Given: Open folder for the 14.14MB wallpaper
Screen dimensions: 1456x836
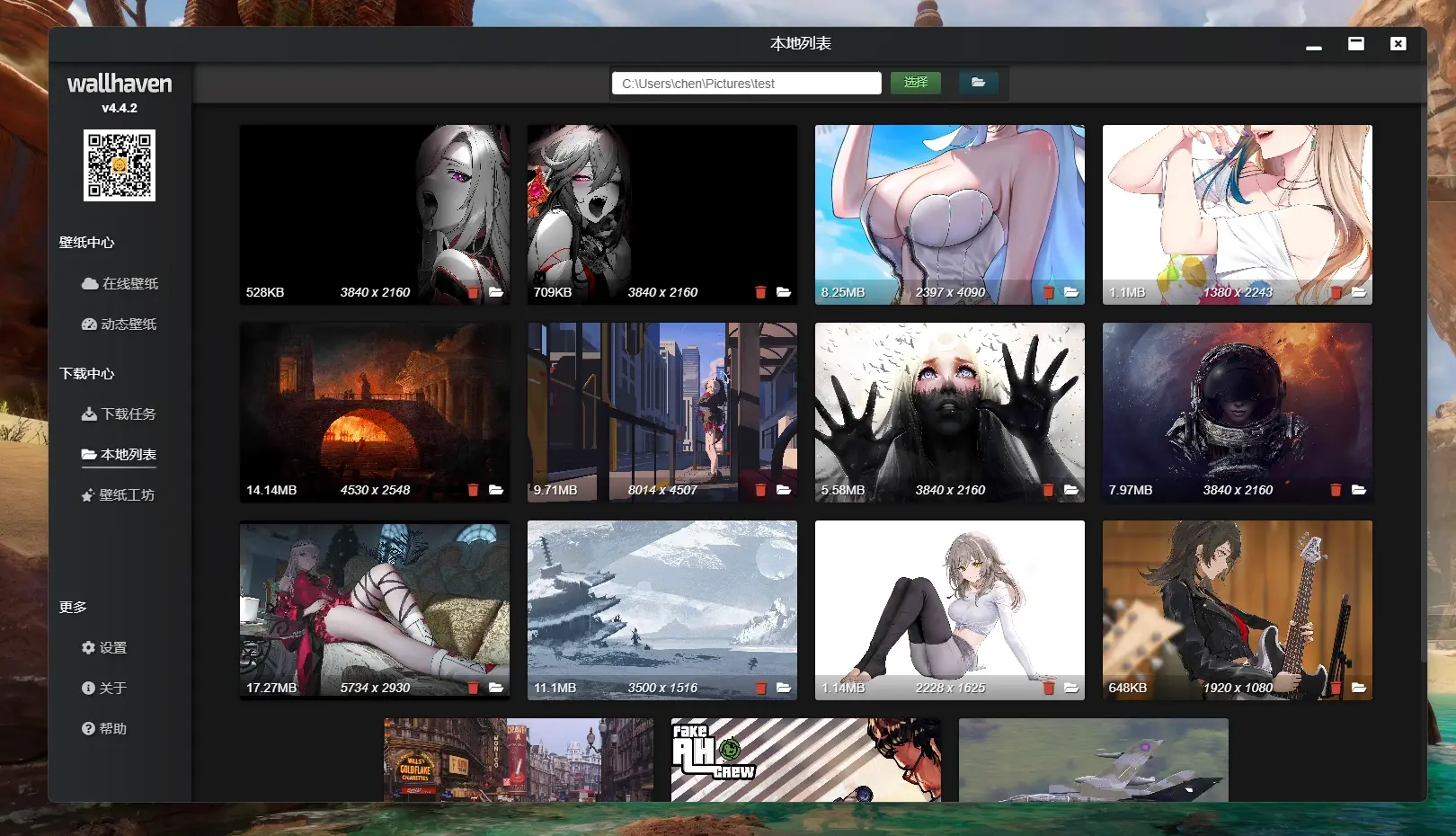Looking at the screenshot, I should click(496, 490).
